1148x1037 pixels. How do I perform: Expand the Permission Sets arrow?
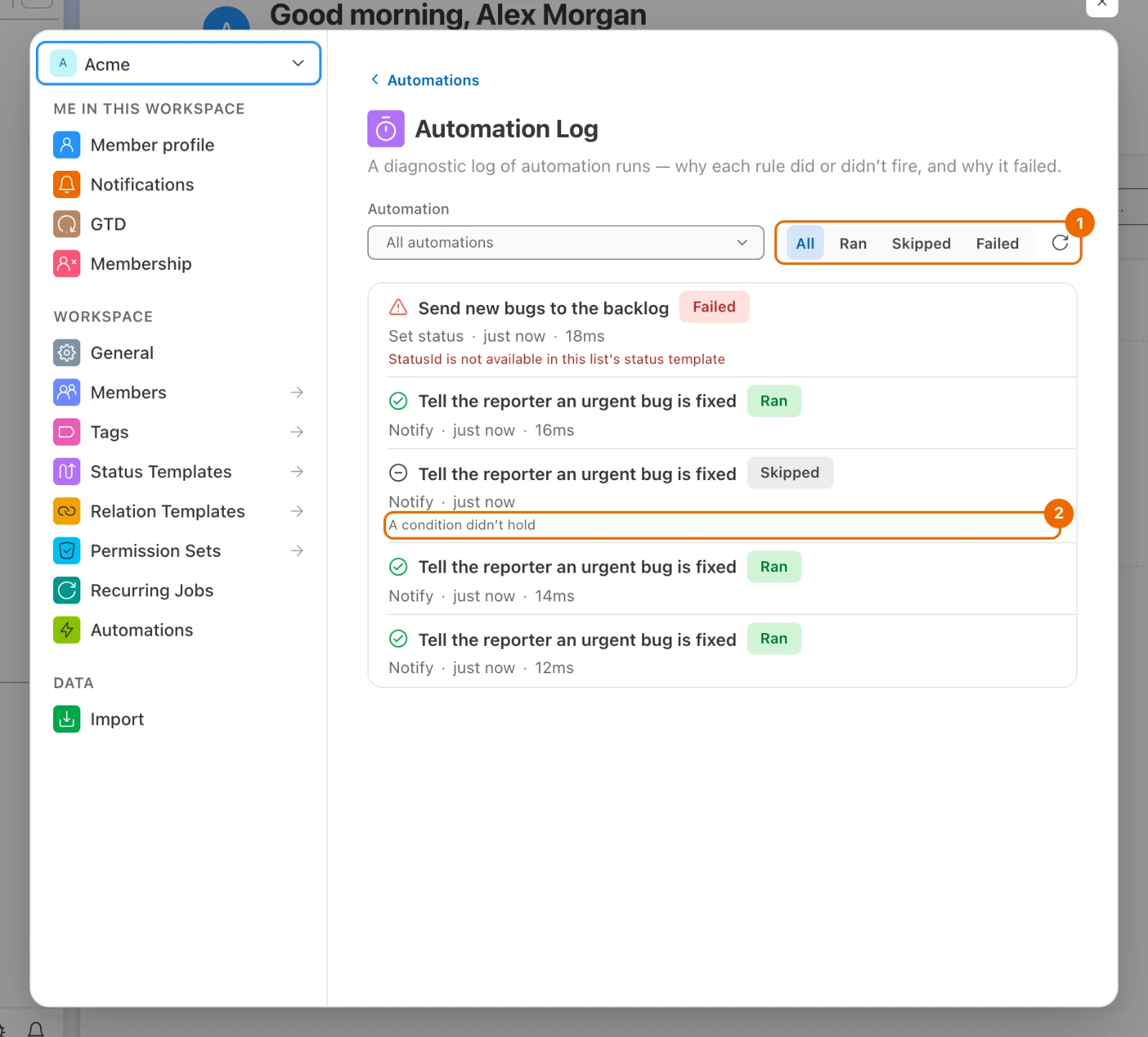point(297,550)
